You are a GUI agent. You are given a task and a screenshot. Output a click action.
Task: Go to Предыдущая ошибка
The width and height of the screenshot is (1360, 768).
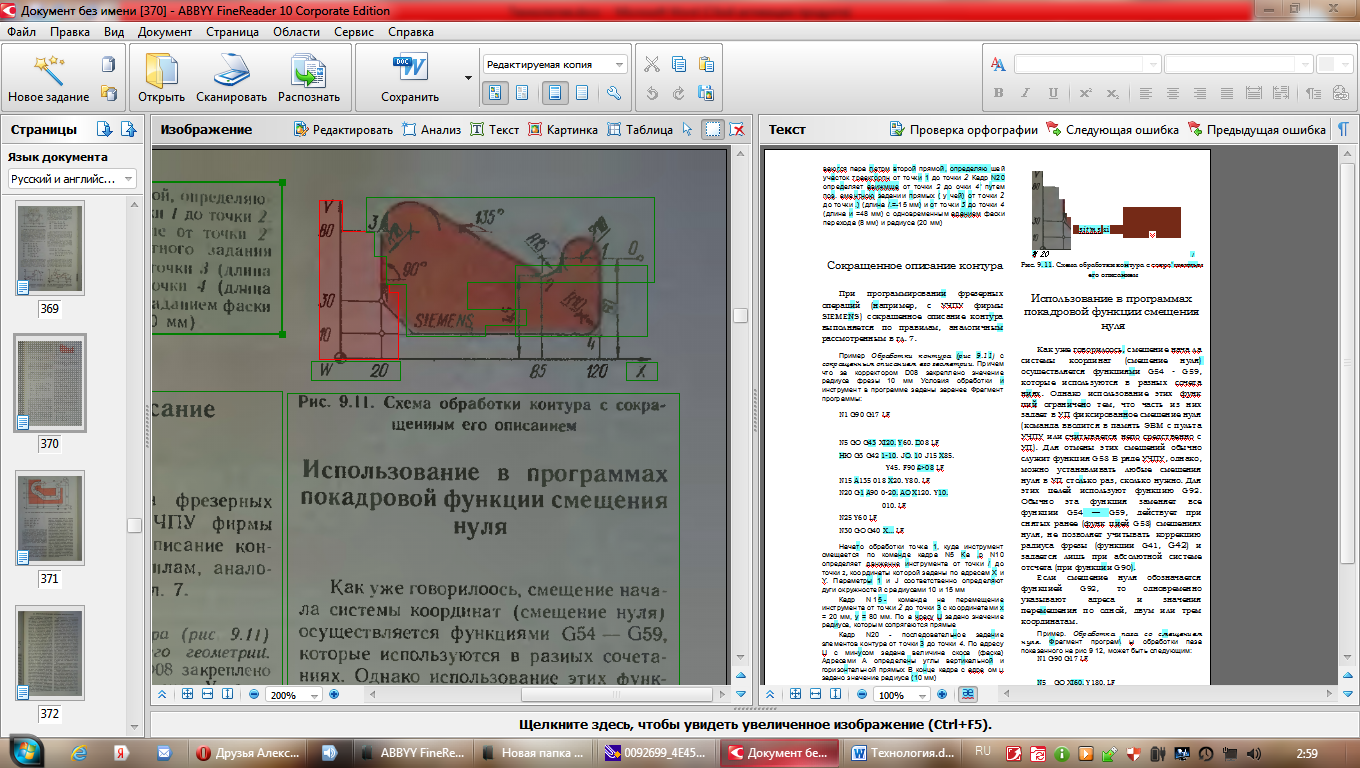click(x=1256, y=129)
